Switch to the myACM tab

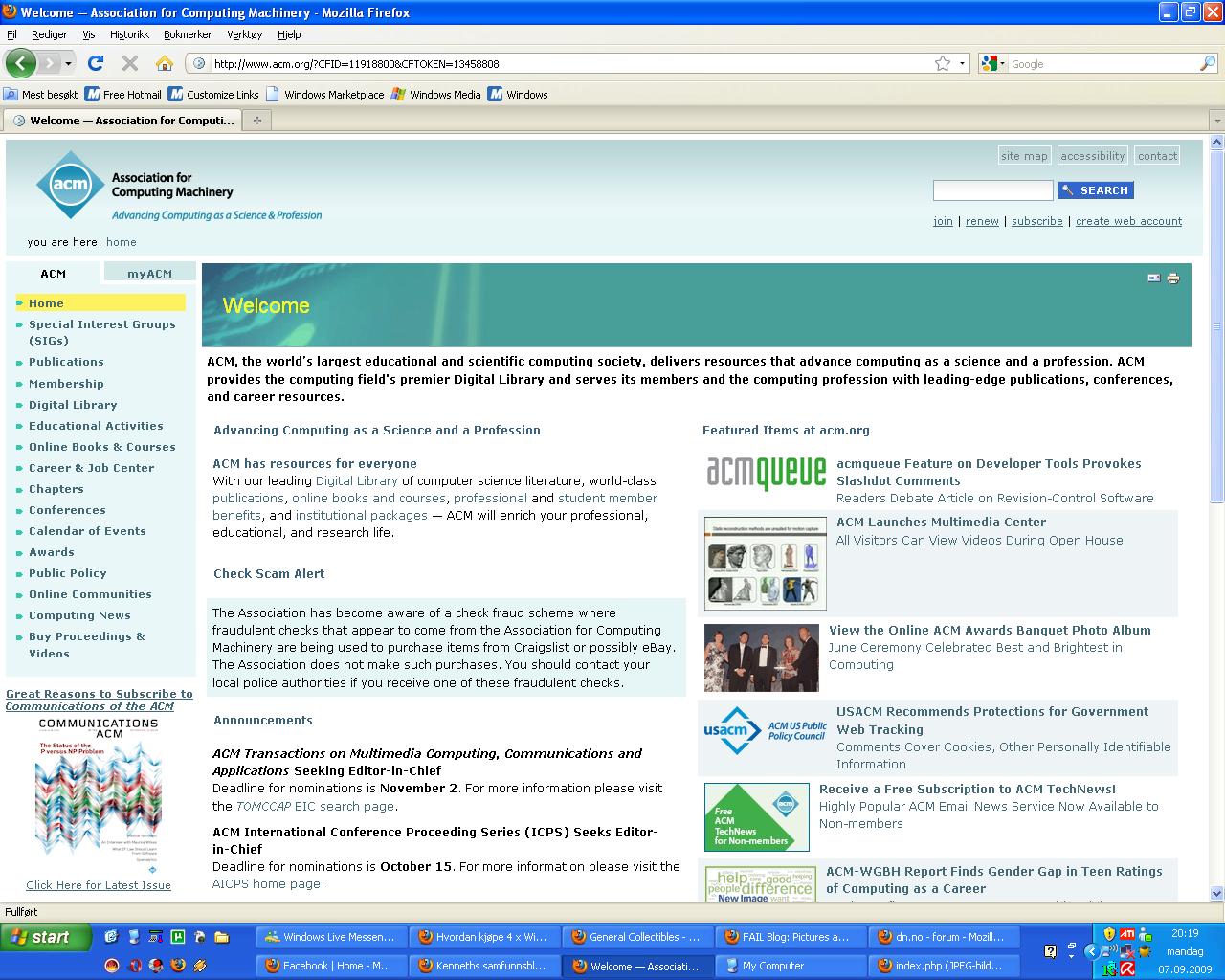[x=149, y=274]
